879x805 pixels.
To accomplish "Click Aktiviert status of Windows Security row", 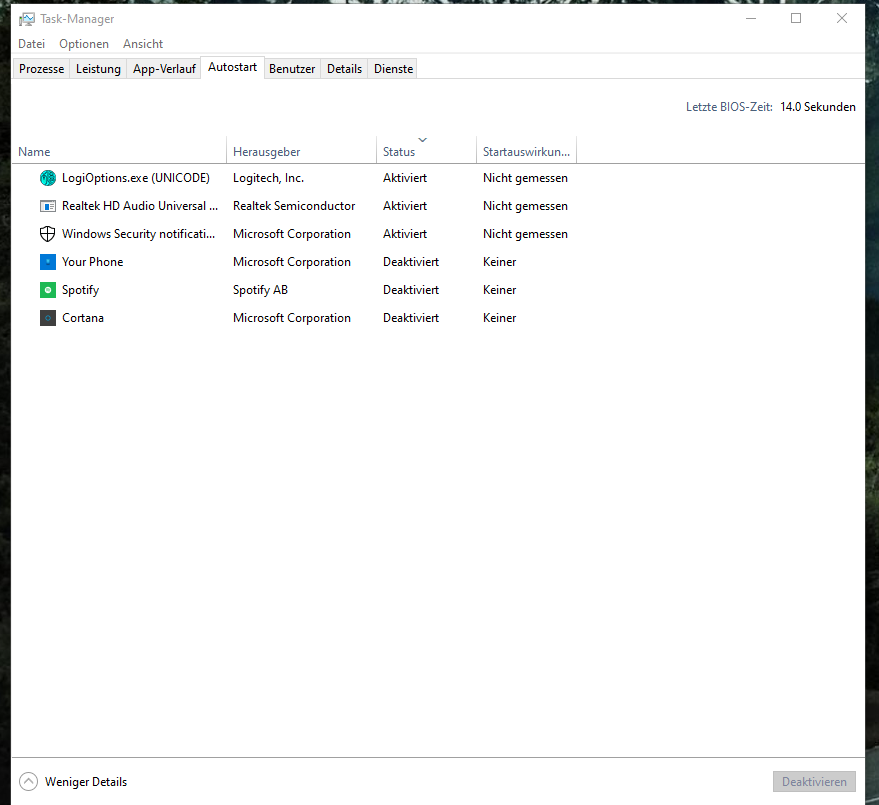I will click(405, 234).
